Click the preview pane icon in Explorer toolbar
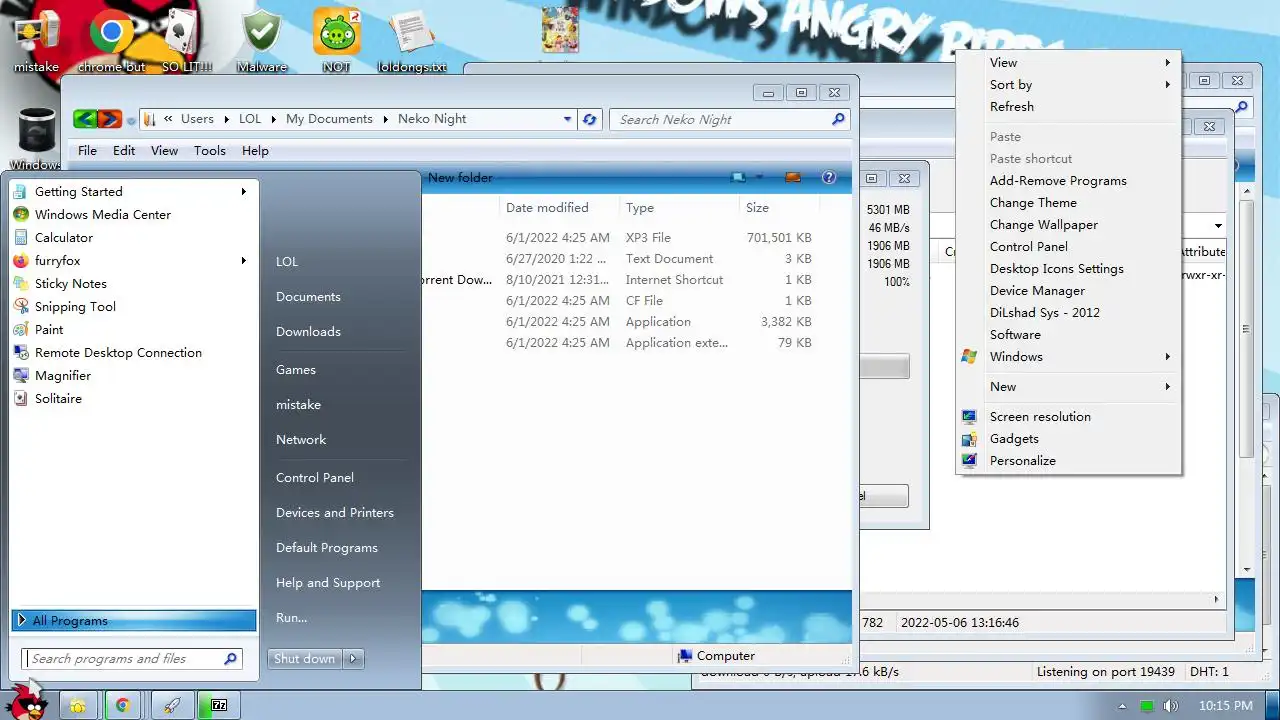The width and height of the screenshot is (1280, 720). tap(793, 177)
